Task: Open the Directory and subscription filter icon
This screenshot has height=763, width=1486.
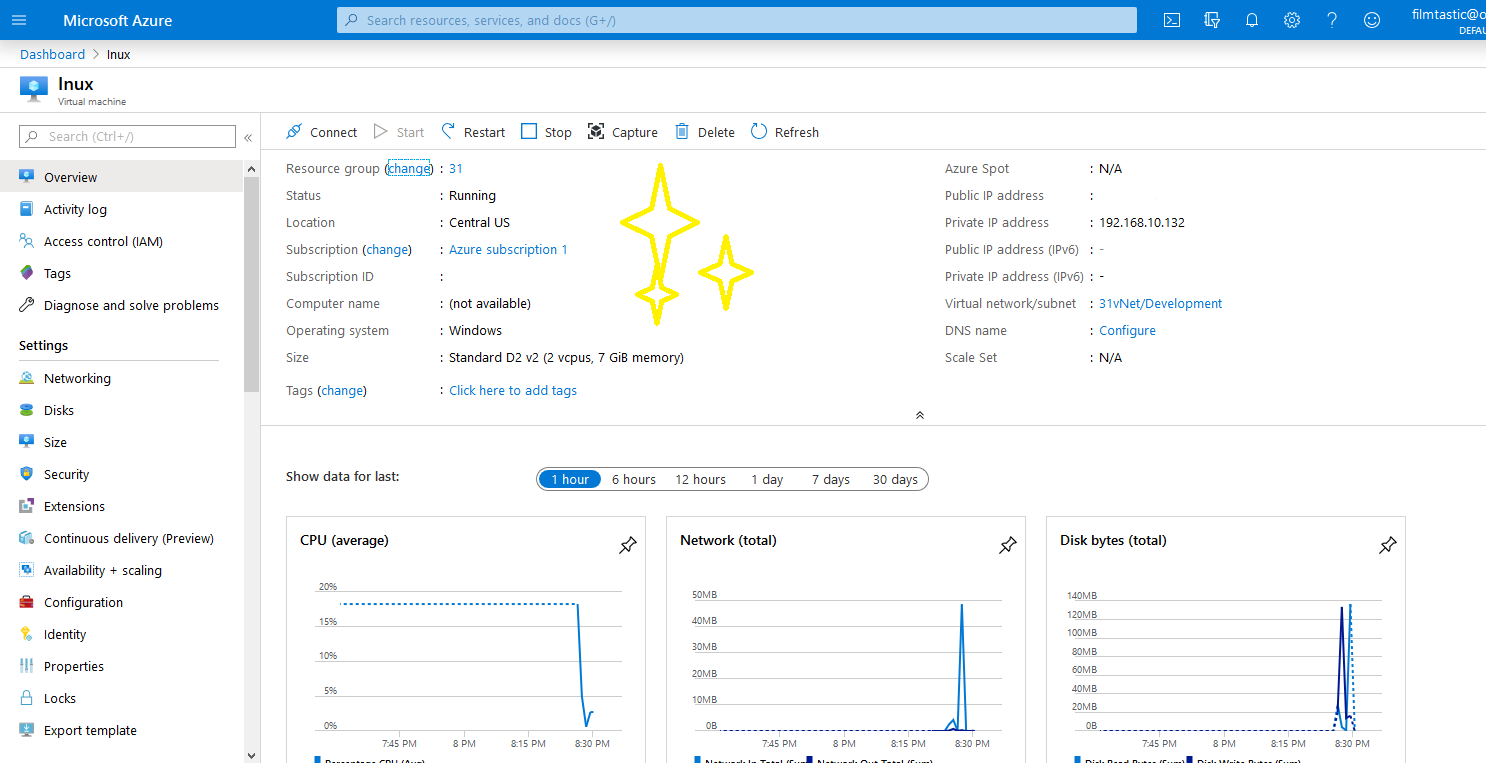Action: tap(1212, 20)
